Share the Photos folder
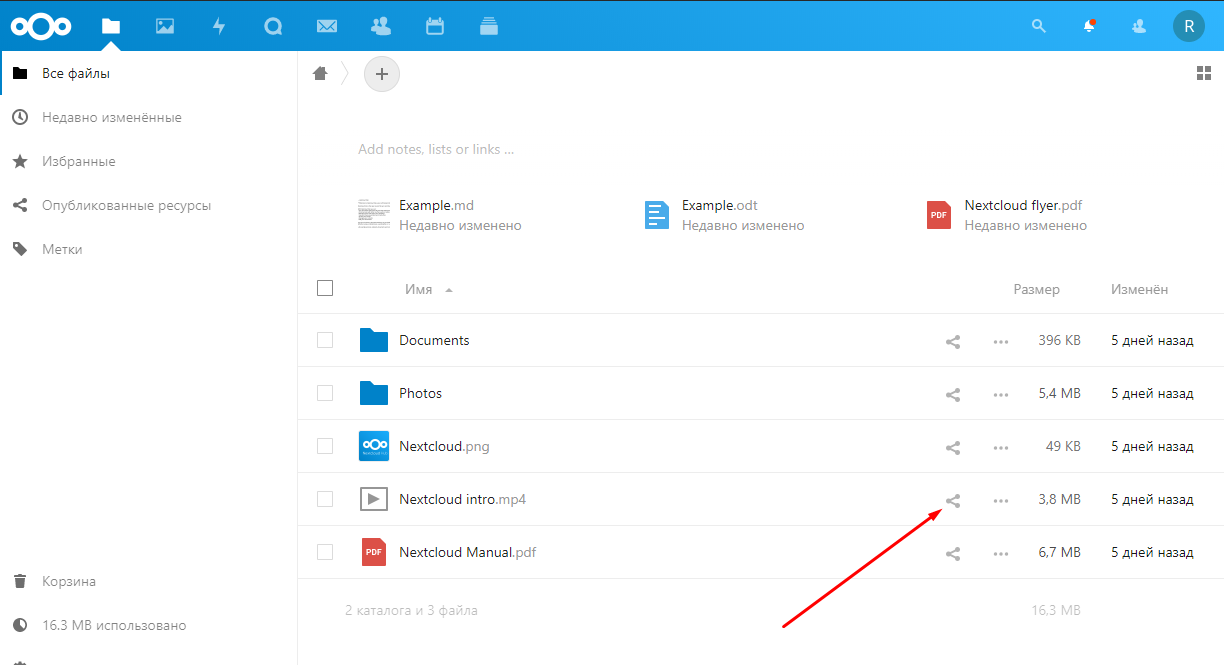Viewport: 1224px width, 665px height. pyautogui.click(x=953, y=394)
